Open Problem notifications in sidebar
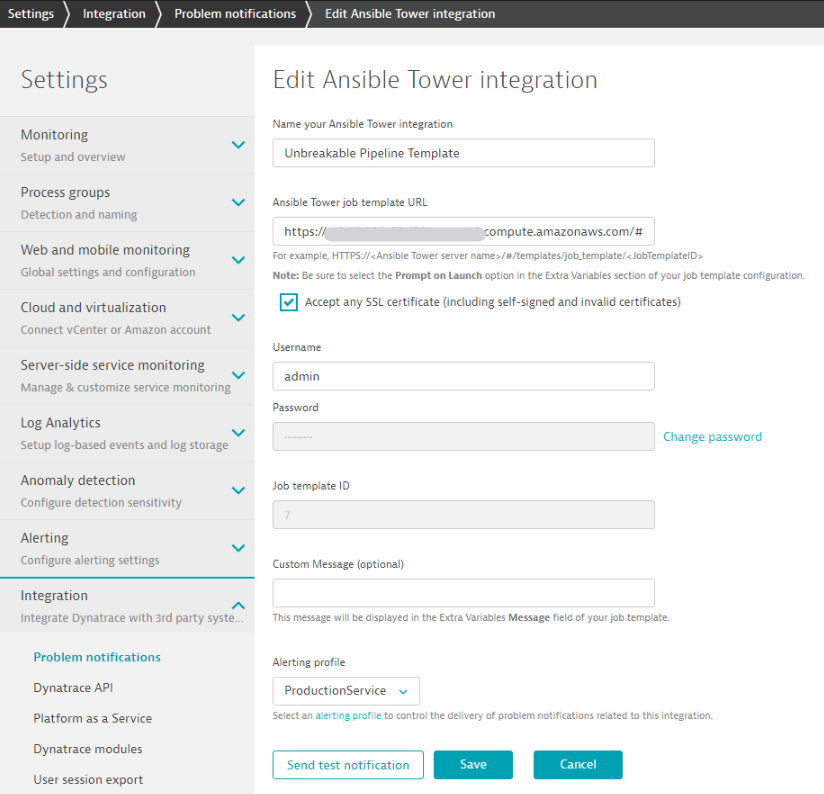This screenshot has height=794, width=824. point(97,657)
